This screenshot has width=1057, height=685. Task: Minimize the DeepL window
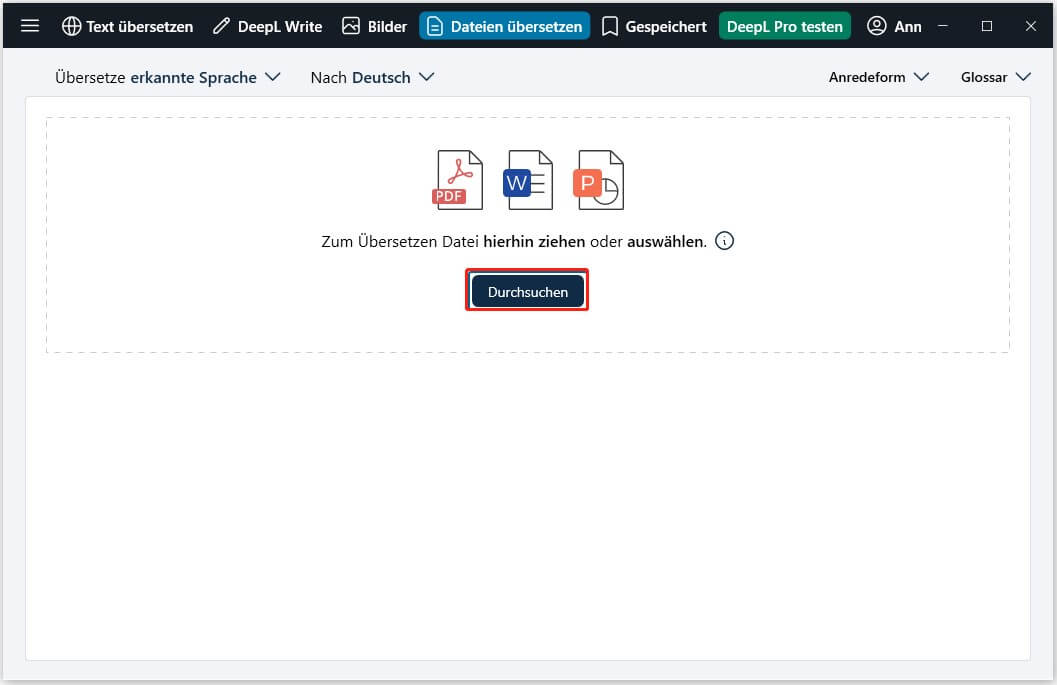pyautogui.click(x=943, y=26)
